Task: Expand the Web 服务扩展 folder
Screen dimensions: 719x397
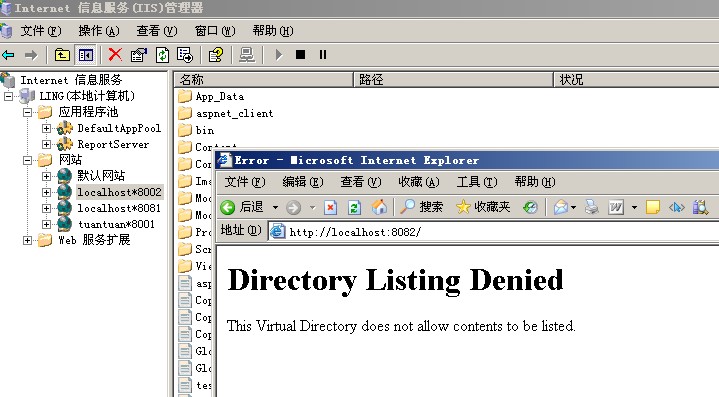Action: (x=28, y=240)
